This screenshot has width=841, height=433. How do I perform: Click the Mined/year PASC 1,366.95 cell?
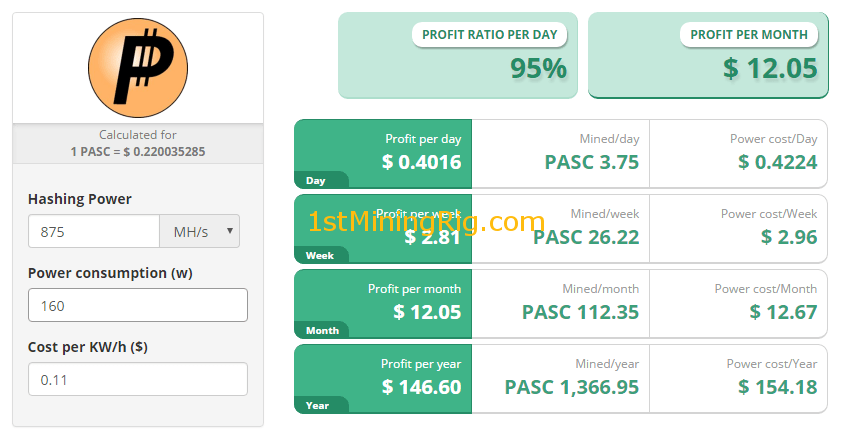point(560,378)
